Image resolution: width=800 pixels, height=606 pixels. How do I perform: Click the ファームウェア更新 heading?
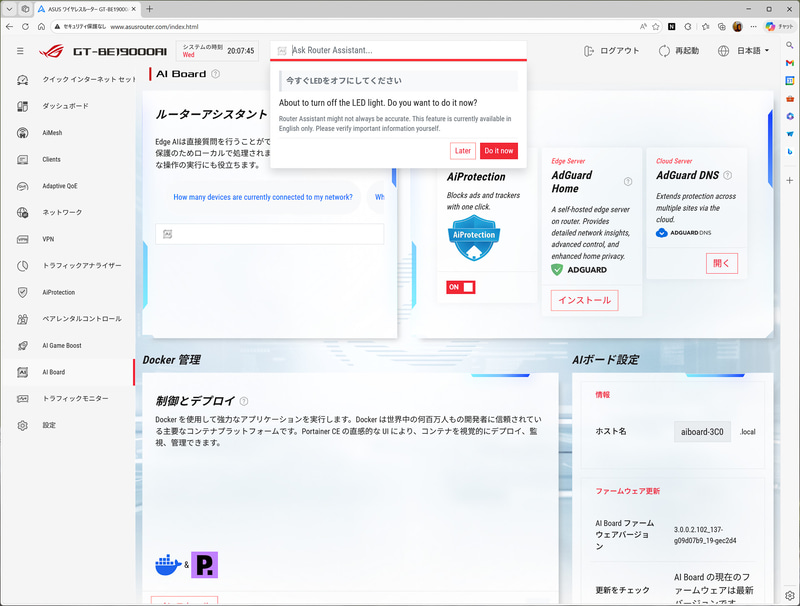(x=628, y=491)
